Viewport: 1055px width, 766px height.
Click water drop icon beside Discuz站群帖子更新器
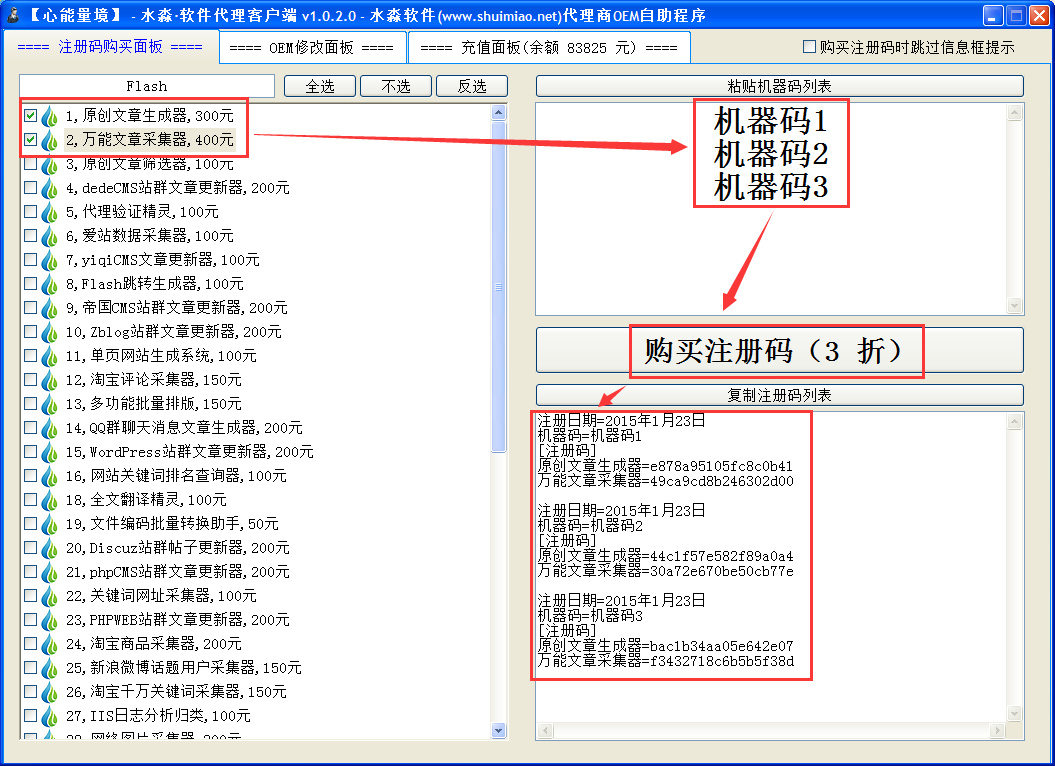[49, 549]
